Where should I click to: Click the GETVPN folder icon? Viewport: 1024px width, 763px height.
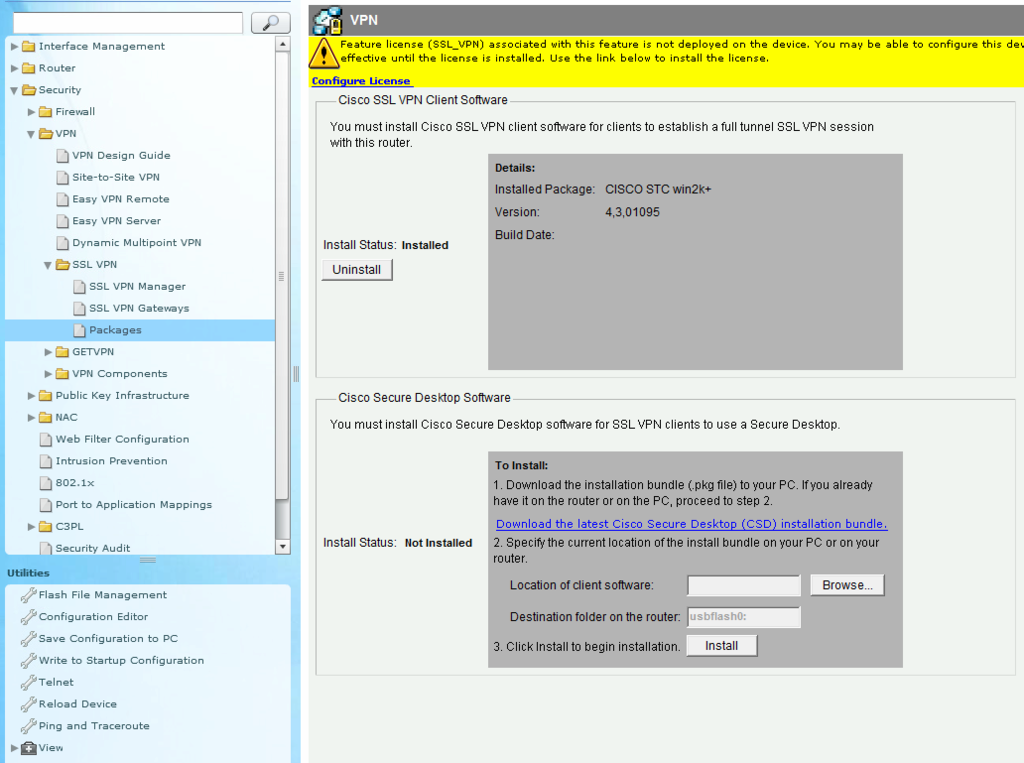[x=63, y=351]
